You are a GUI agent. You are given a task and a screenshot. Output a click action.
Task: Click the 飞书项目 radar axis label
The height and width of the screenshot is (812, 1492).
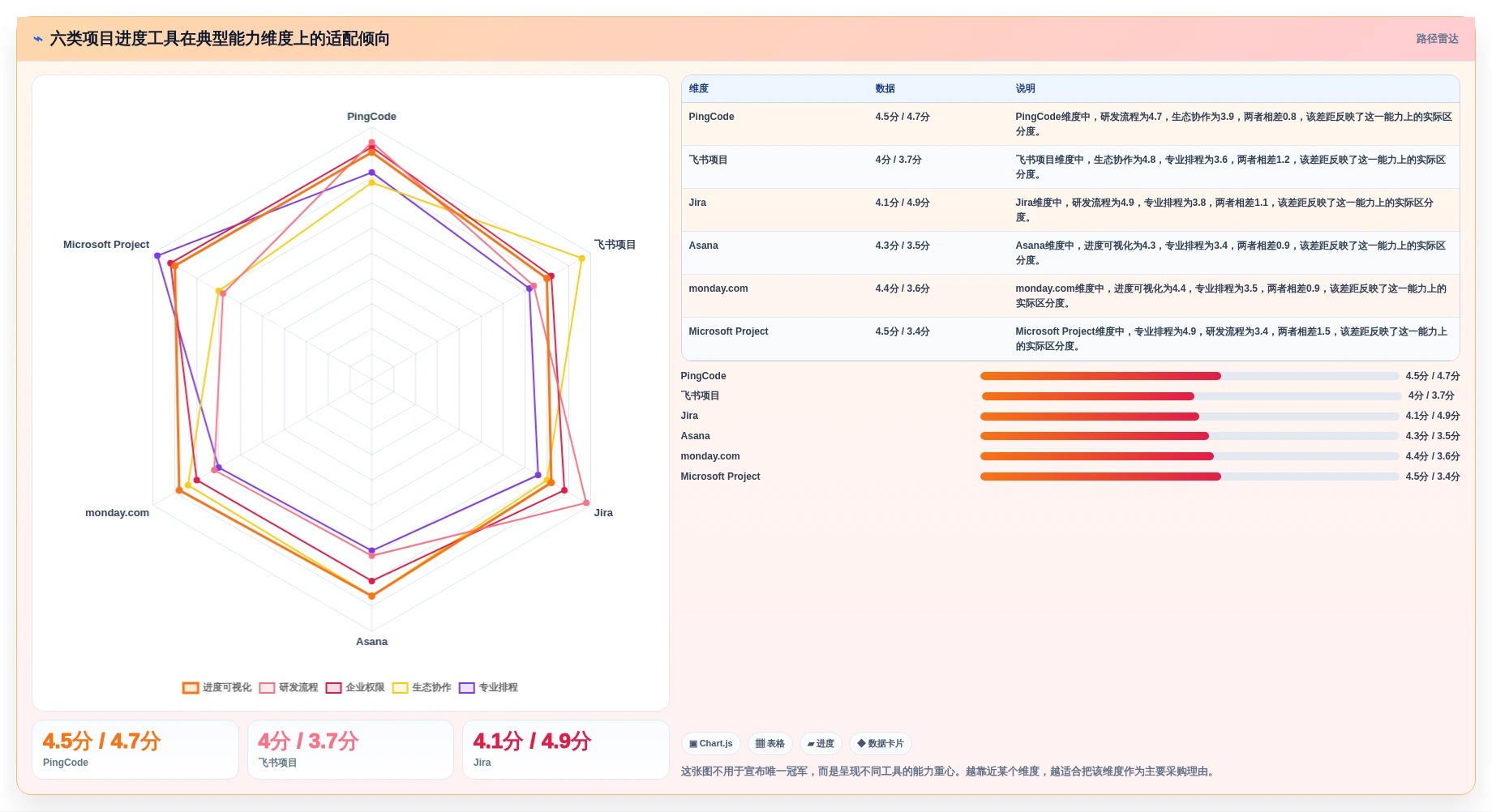pyautogui.click(x=615, y=245)
